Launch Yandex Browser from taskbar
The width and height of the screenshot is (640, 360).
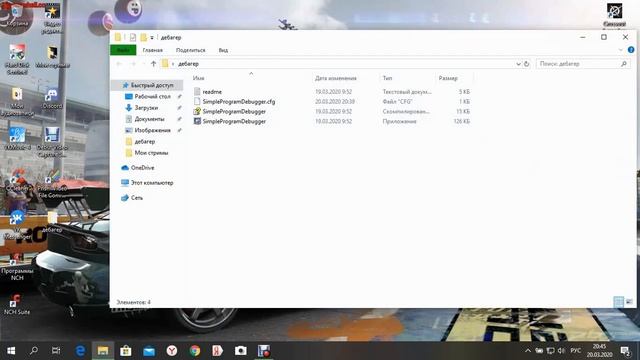[x=172, y=351]
